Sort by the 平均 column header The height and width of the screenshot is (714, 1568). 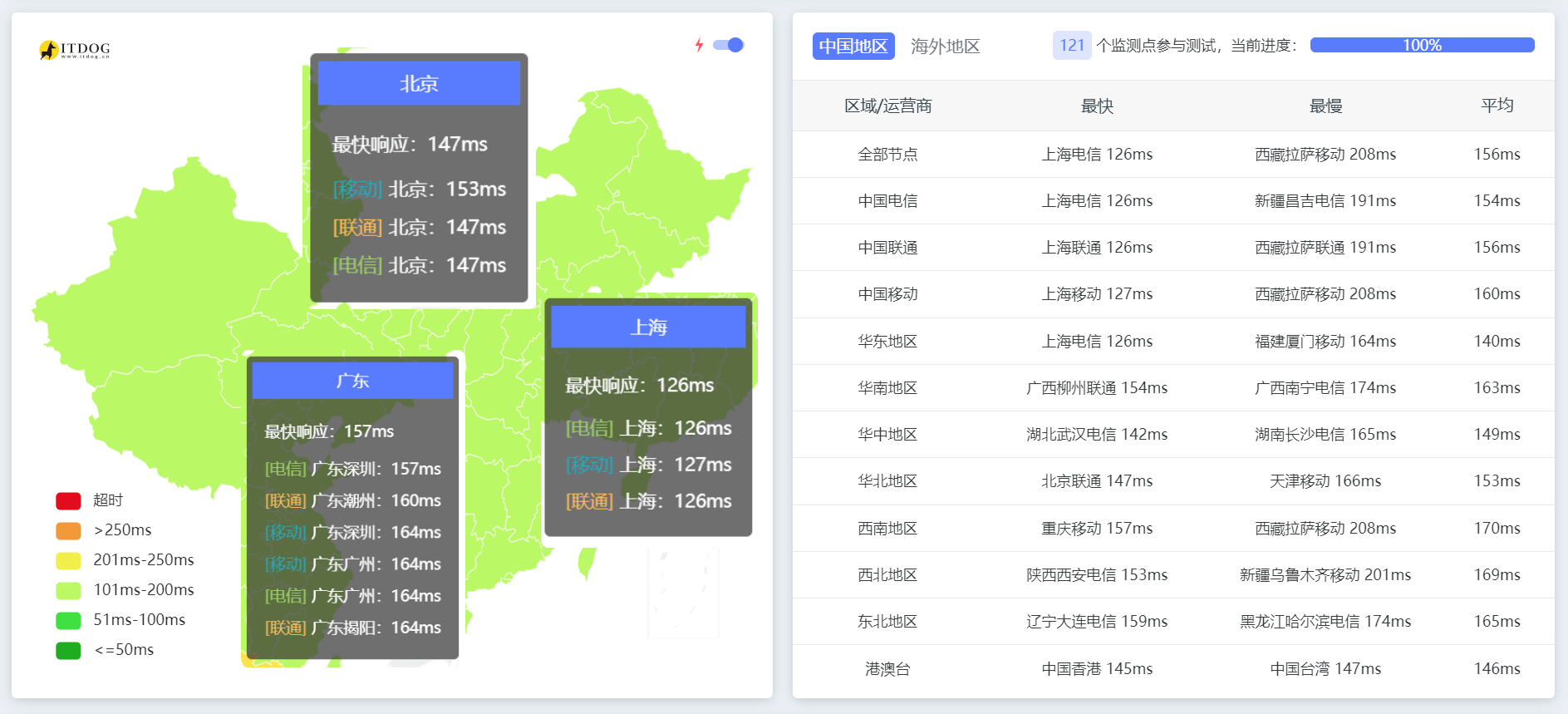click(x=1497, y=106)
